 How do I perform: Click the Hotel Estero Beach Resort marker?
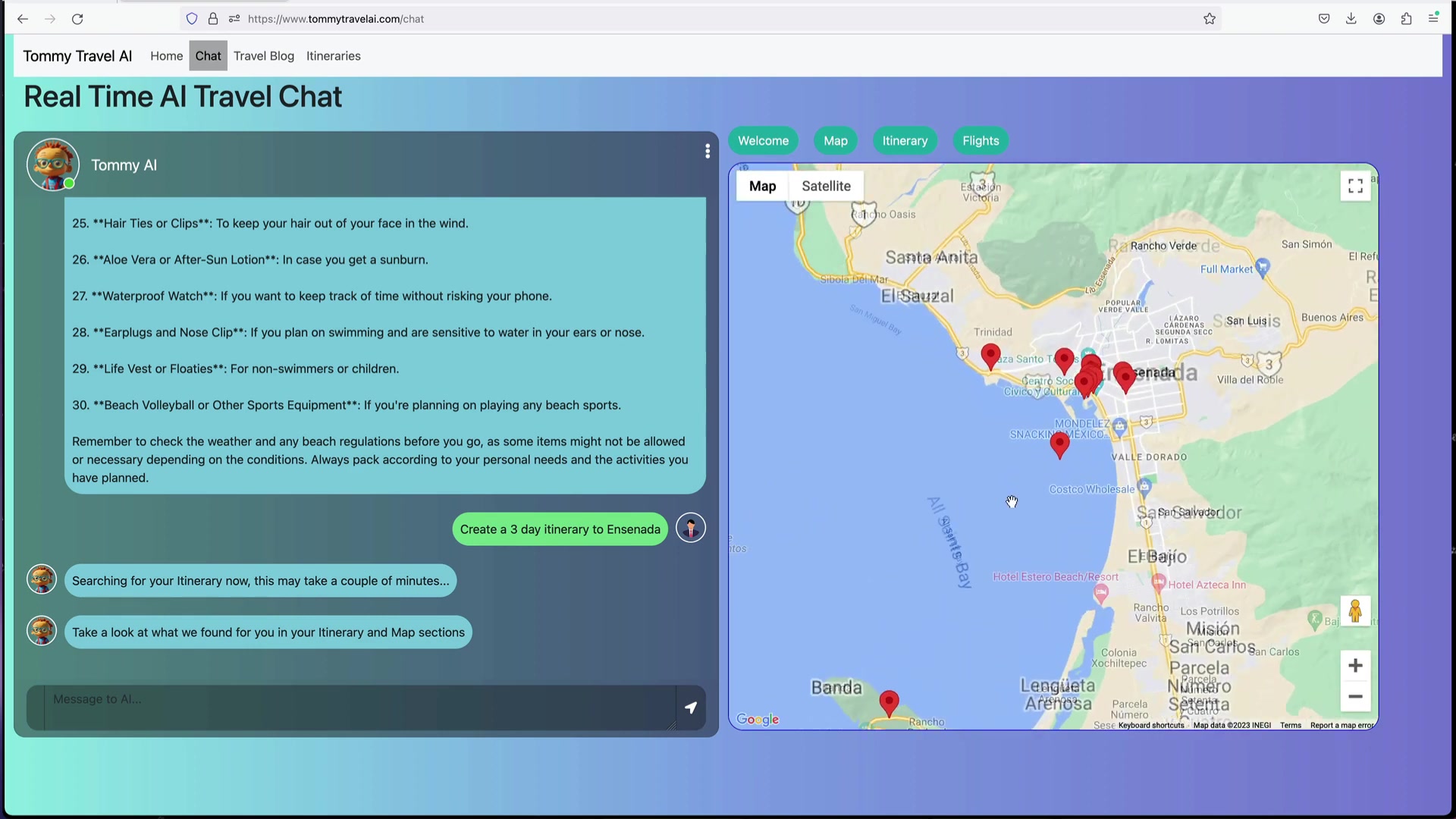[1101, 594]
